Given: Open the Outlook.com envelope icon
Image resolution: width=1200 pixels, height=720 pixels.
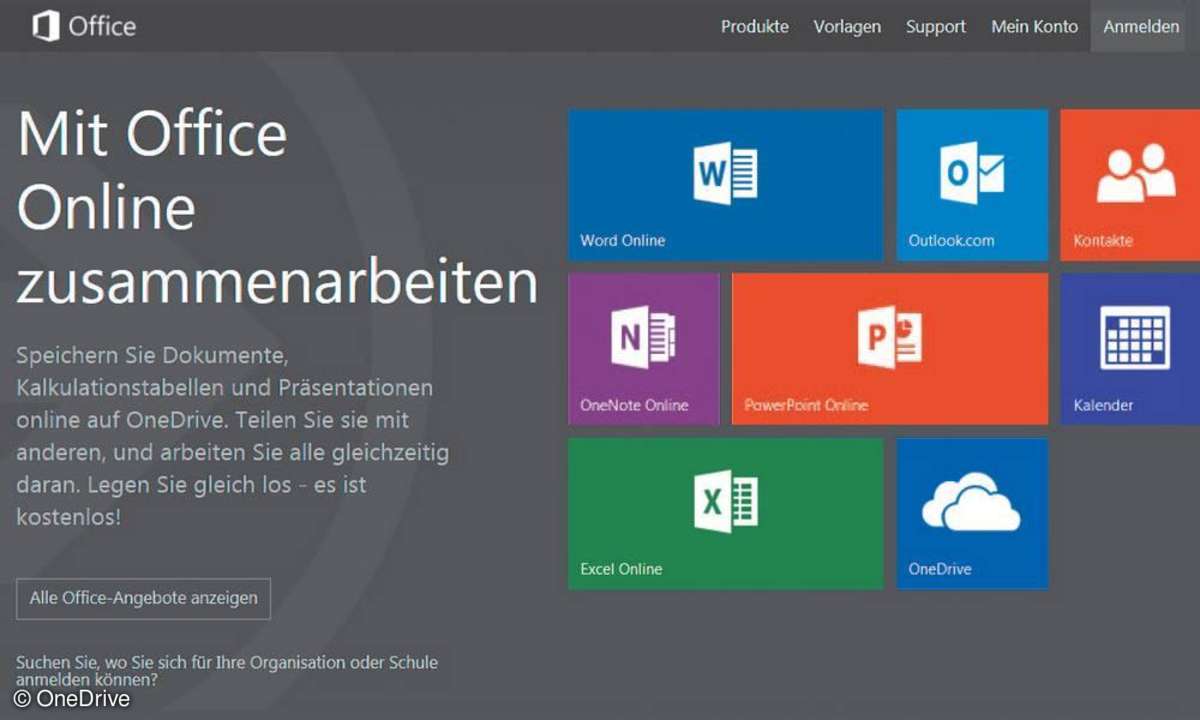Looking at the screenshot, I should (x=972, y=174).
